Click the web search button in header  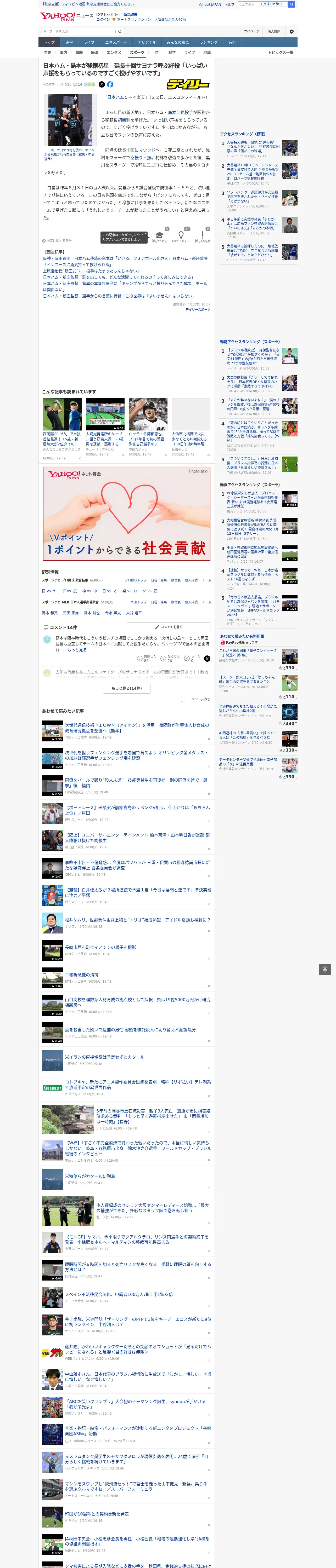(292, 4)
